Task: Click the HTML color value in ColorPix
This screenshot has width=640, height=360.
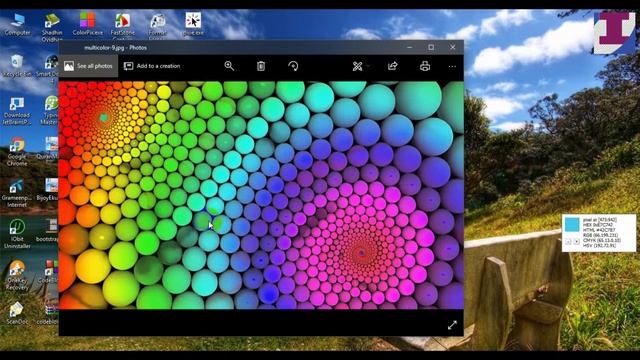Action: tap(599, 230)
